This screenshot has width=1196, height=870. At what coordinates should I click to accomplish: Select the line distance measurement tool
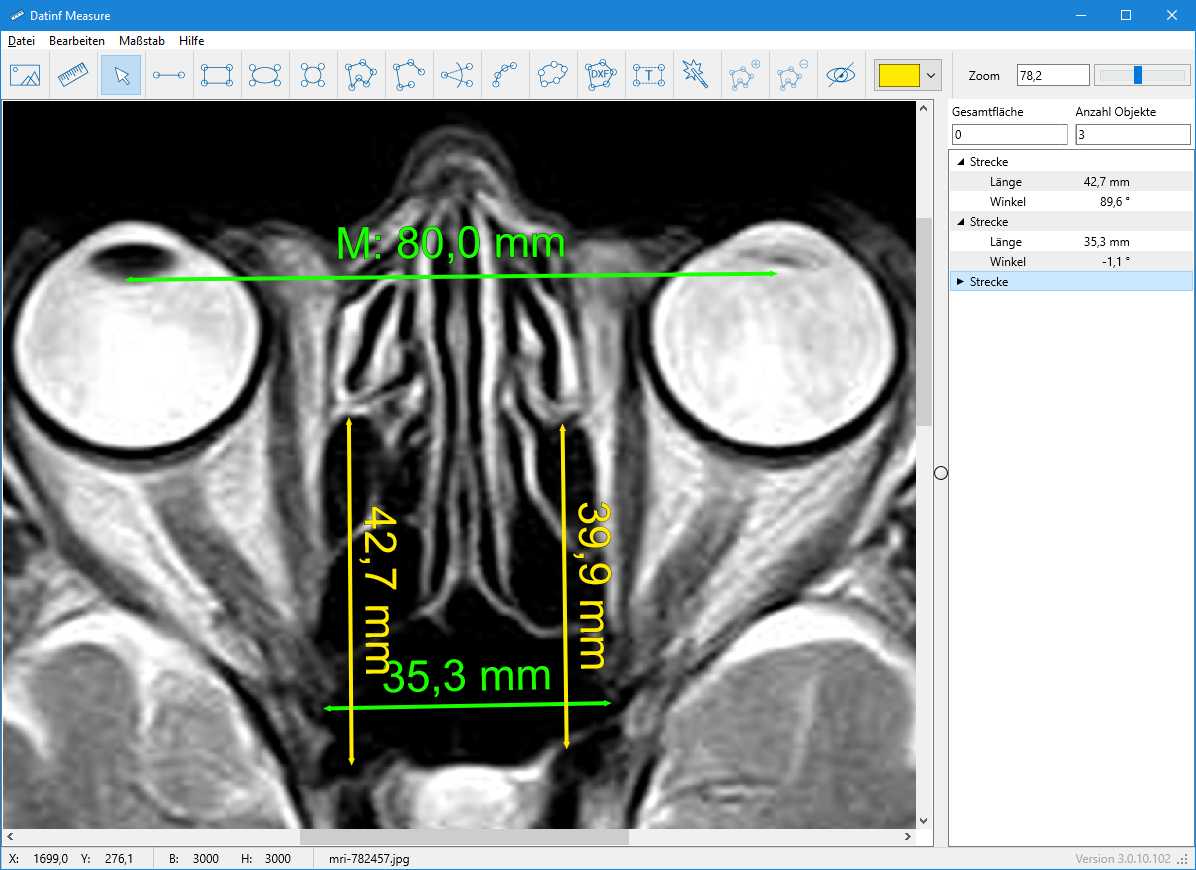(169, 75)
